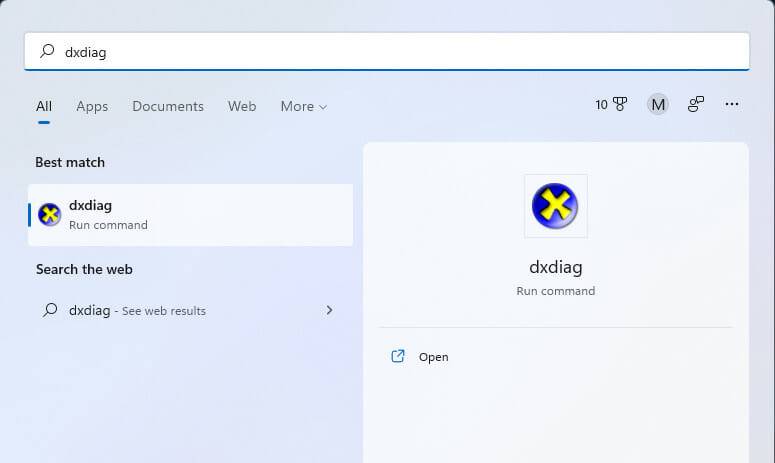
Task: Click the feedback/chat people icon
Action: click(x=695, y=104)
